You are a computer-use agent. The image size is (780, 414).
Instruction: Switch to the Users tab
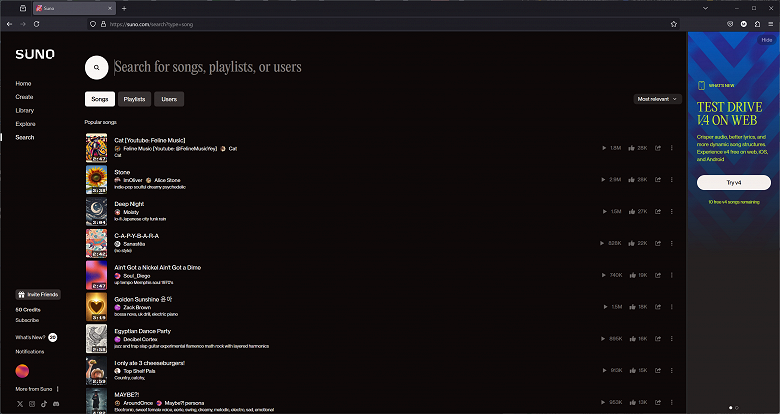[x=169, y=99]
